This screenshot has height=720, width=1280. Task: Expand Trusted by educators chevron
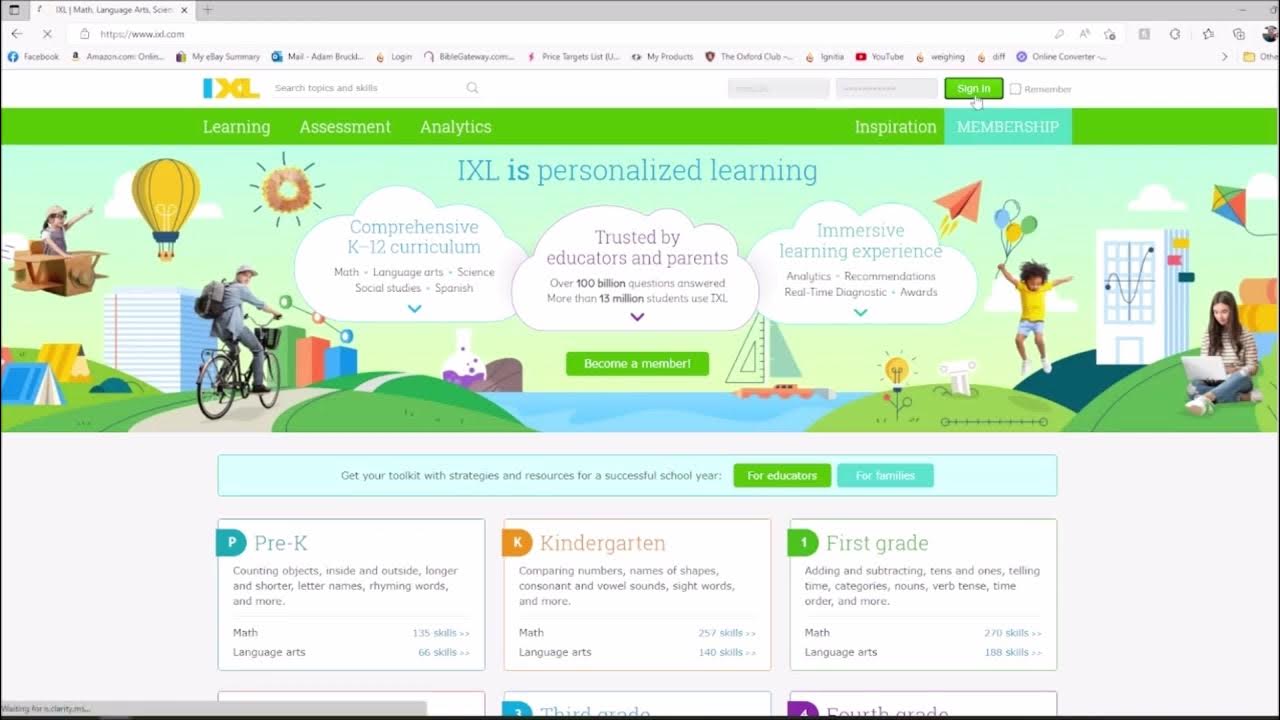click(637, 317)
